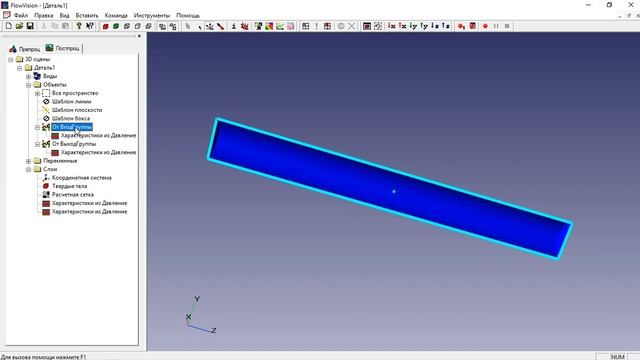
Task: Click the red table icon before record button
Action: 473,26
